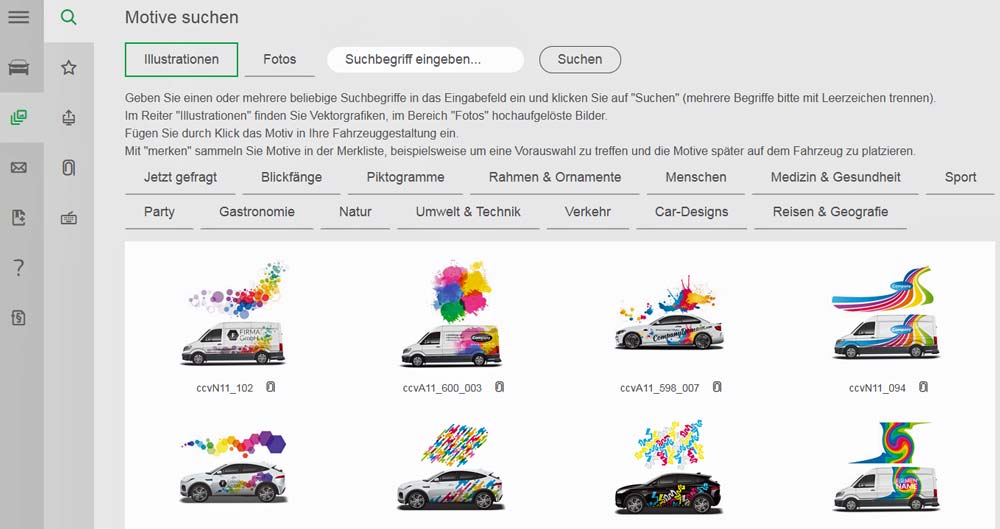Screen dimensions: 1000x529
Task: Click the envelope mail icon in sidebar
Action: click(18, 167)
